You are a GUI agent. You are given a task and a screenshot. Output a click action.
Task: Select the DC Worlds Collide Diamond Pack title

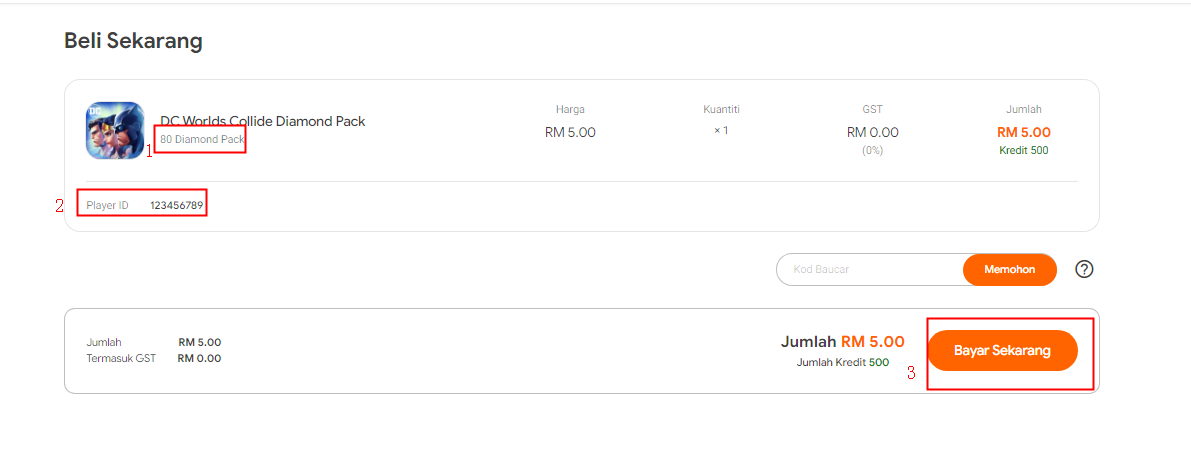263,121
